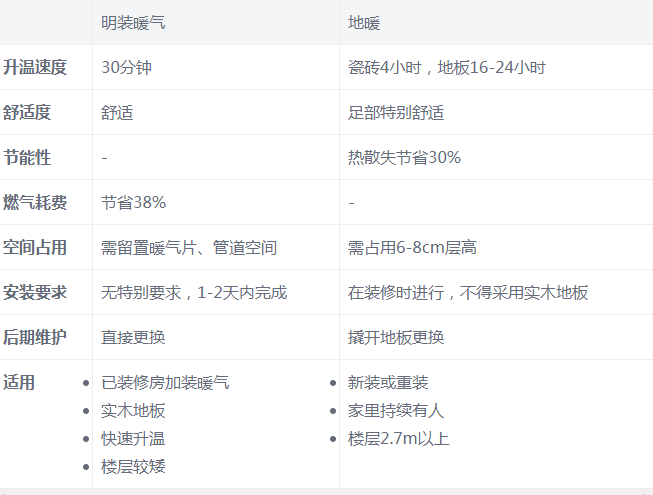
Task: Click the 瓷砖4小时，地板16-24小时 cell
Action: coord(446,67)
